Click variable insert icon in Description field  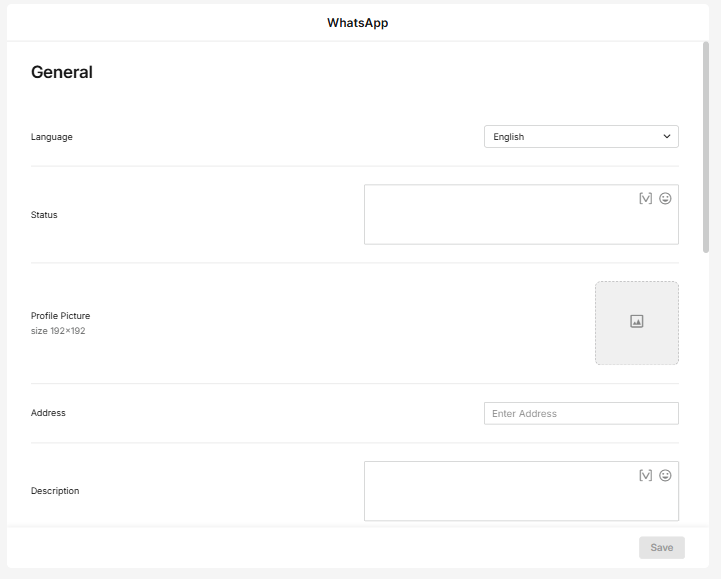pyautogui.click(x=646, y=475)
